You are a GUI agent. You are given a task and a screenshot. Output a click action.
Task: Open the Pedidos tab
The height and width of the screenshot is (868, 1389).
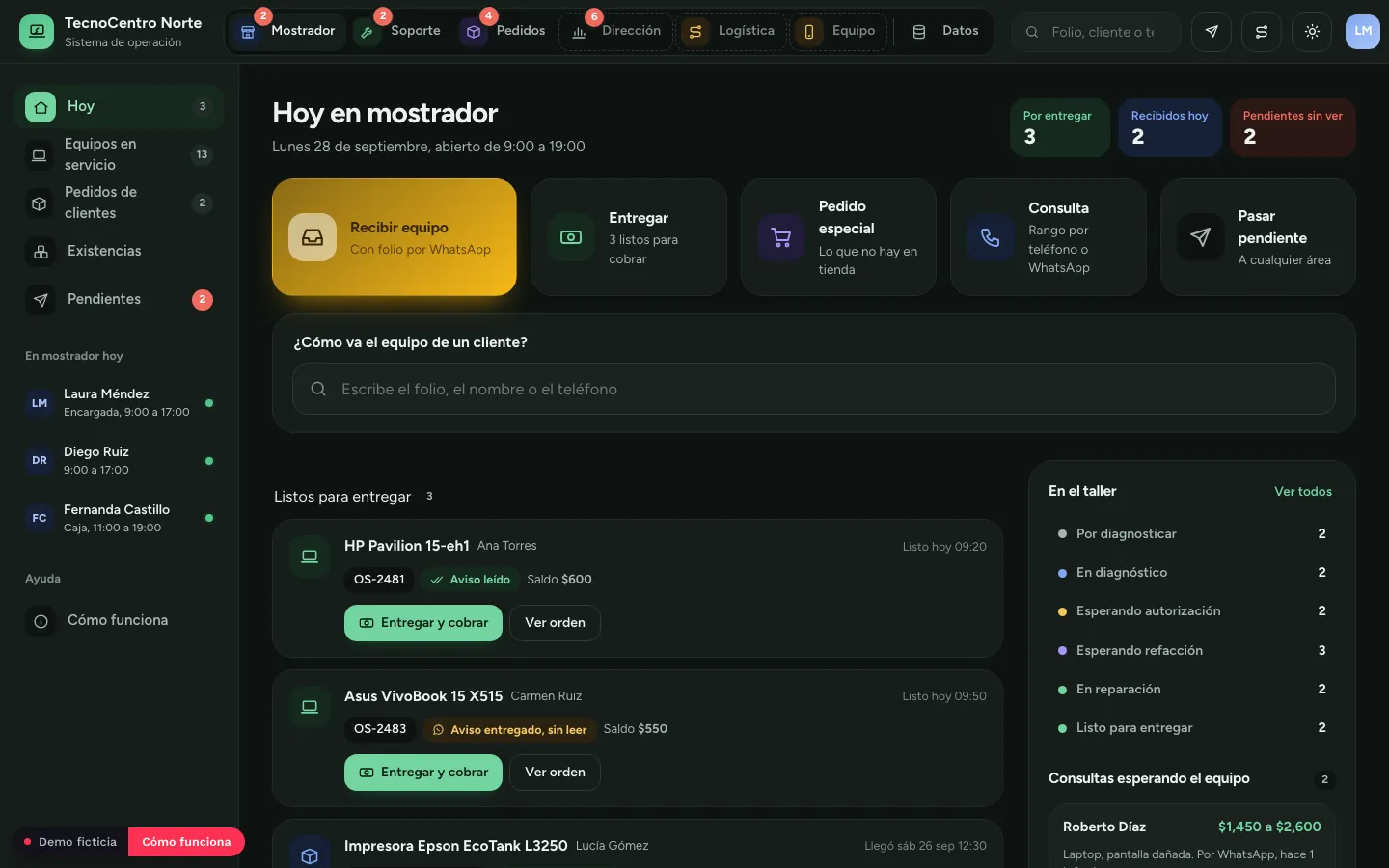503,32
